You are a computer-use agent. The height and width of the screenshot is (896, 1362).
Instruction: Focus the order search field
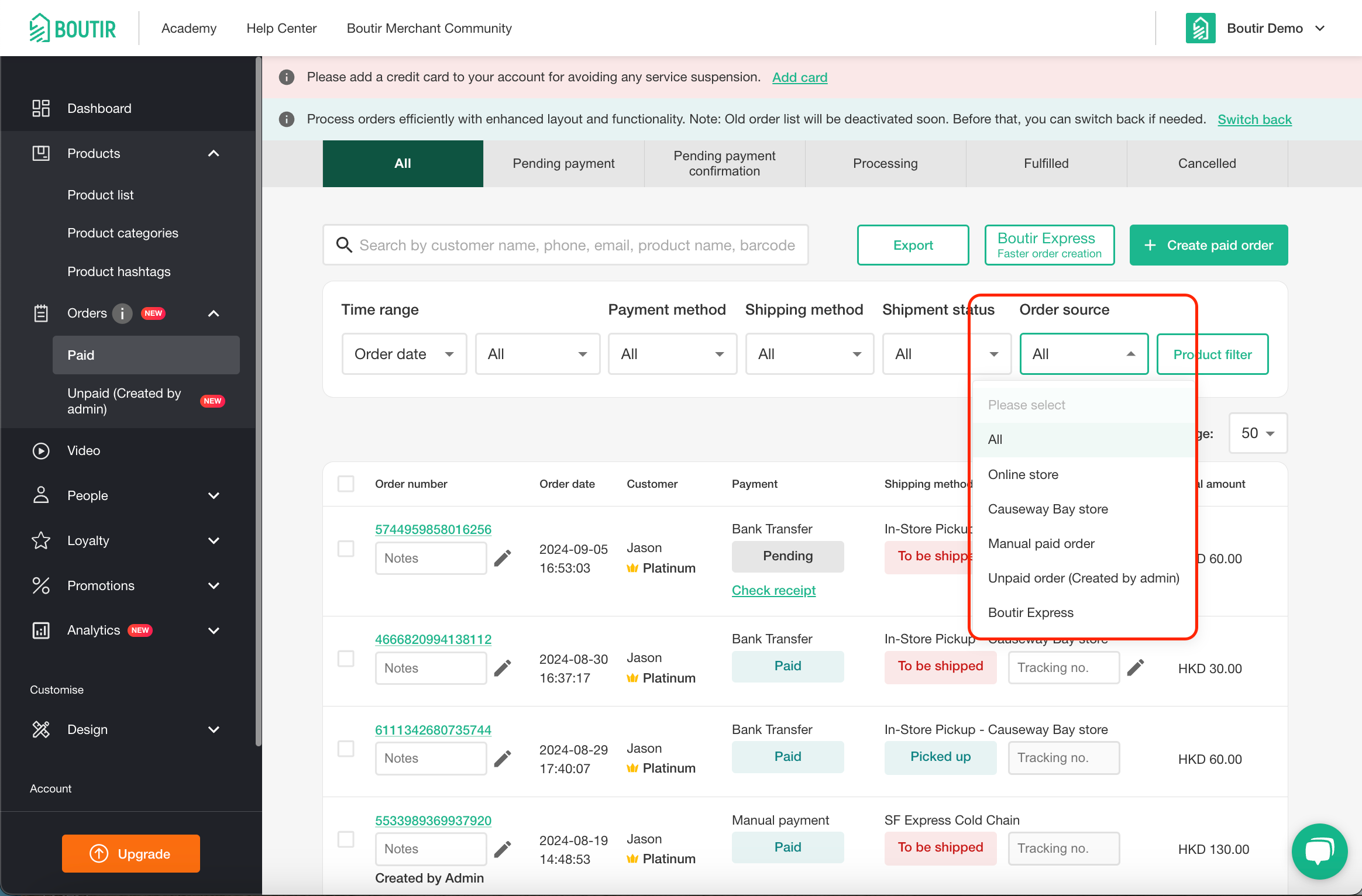566,245
